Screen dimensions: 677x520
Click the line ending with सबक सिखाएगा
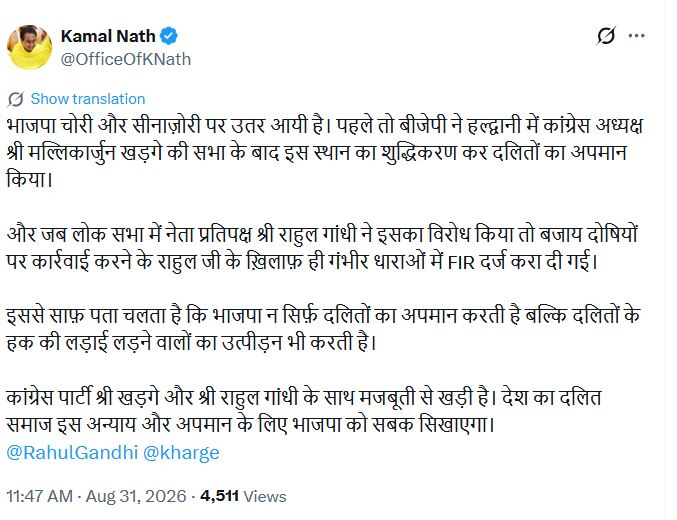pyautogui.click(x=250, y=425)
